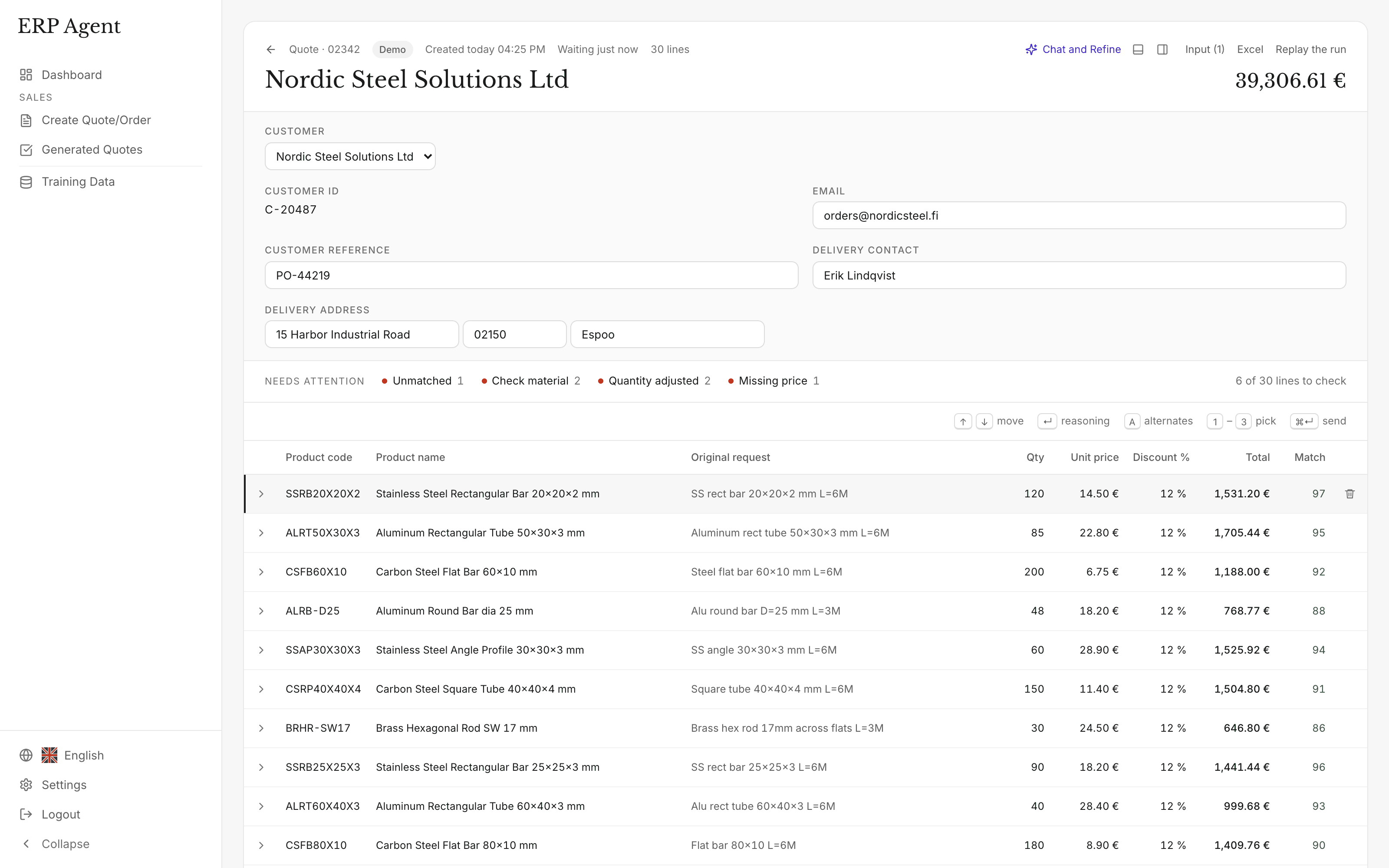Click the Logout icon in sidebar

pos(26,814)
